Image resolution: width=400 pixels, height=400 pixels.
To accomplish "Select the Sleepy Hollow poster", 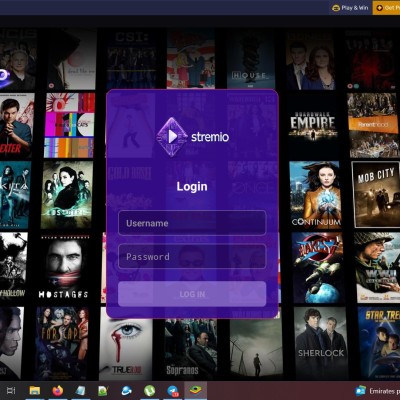I will point(13,267).
